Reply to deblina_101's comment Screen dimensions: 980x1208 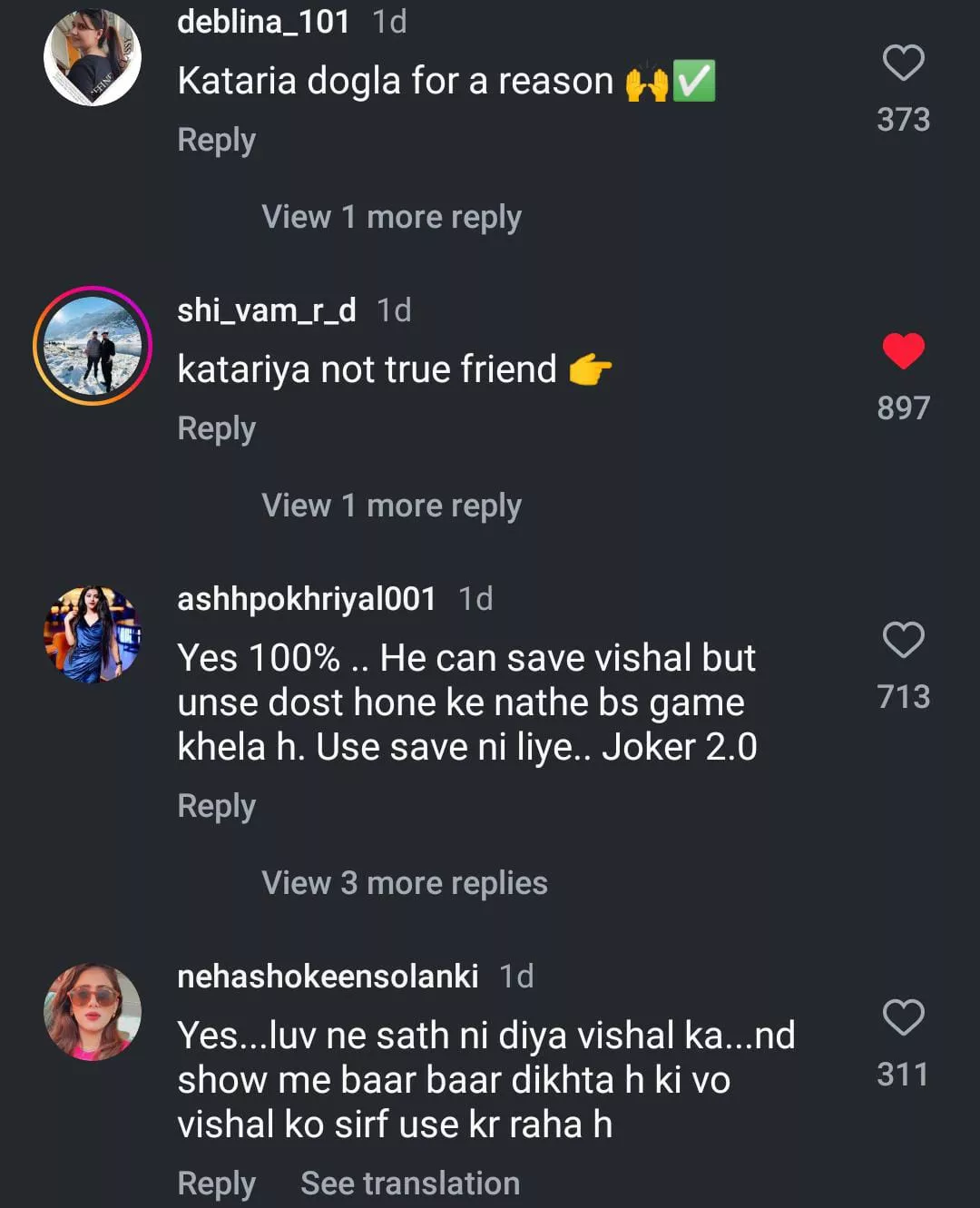216,141
